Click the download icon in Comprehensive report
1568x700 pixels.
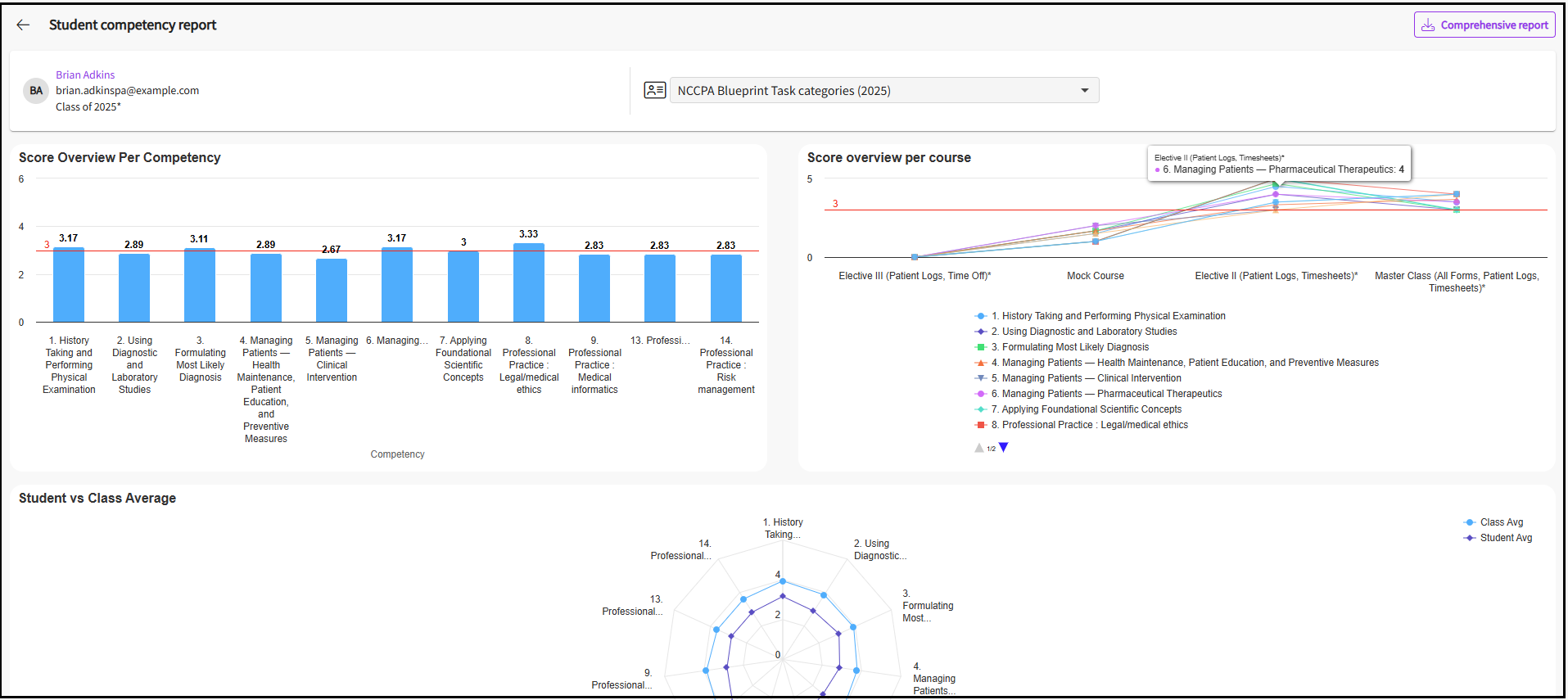click(x=1428, y=25)
